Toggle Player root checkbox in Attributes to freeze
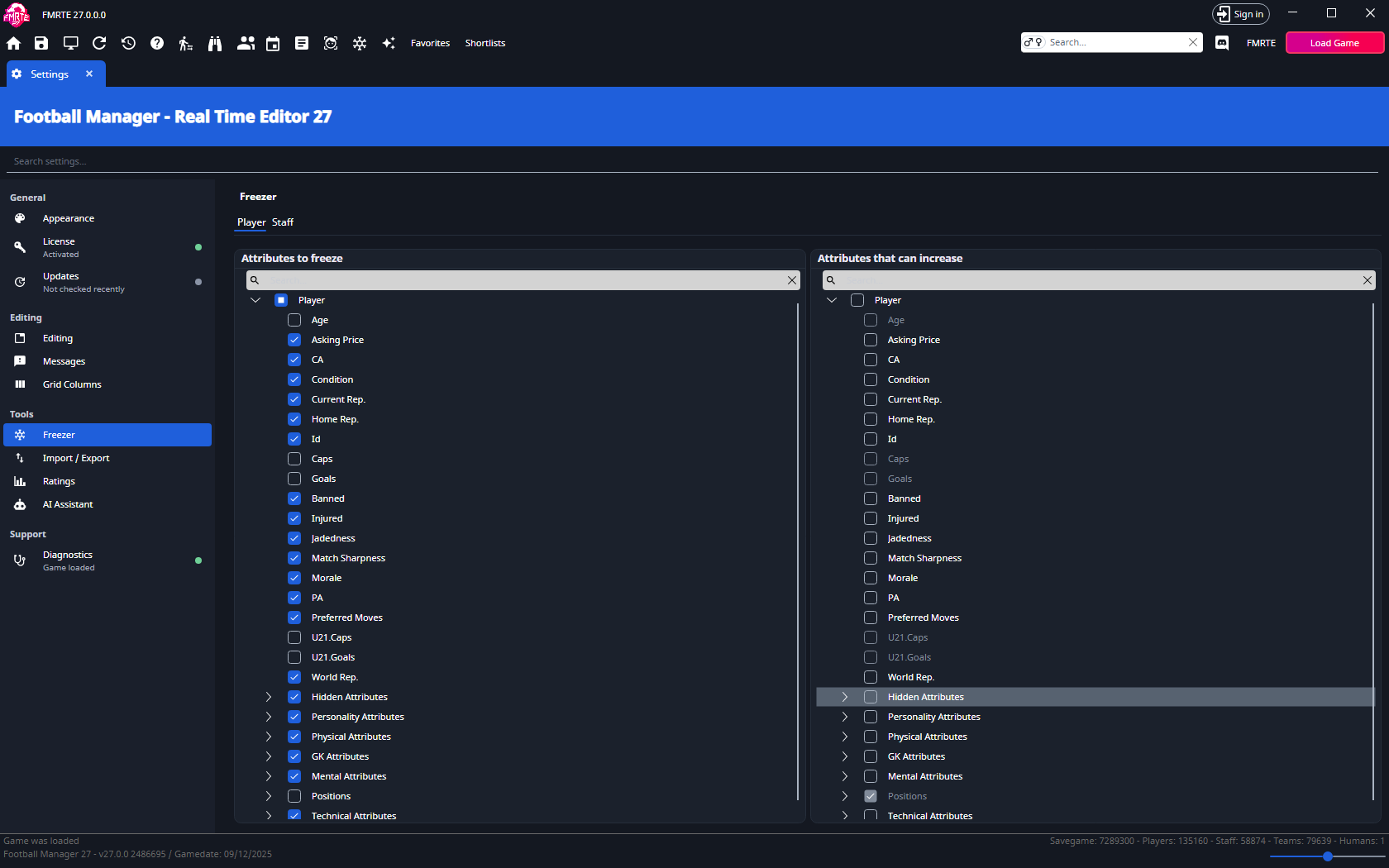The width and height of the screenshot is (1389, 868). pos(281,300)
